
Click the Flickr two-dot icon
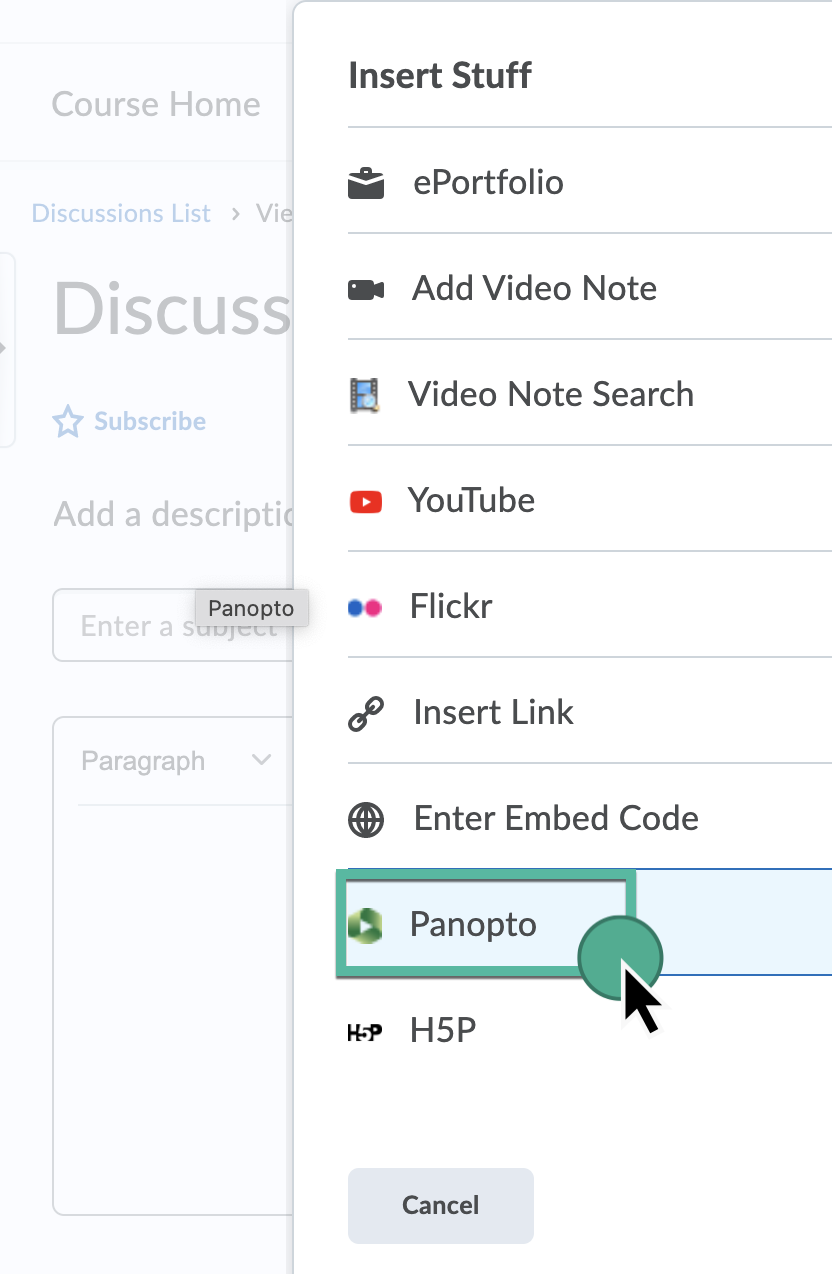365,607
